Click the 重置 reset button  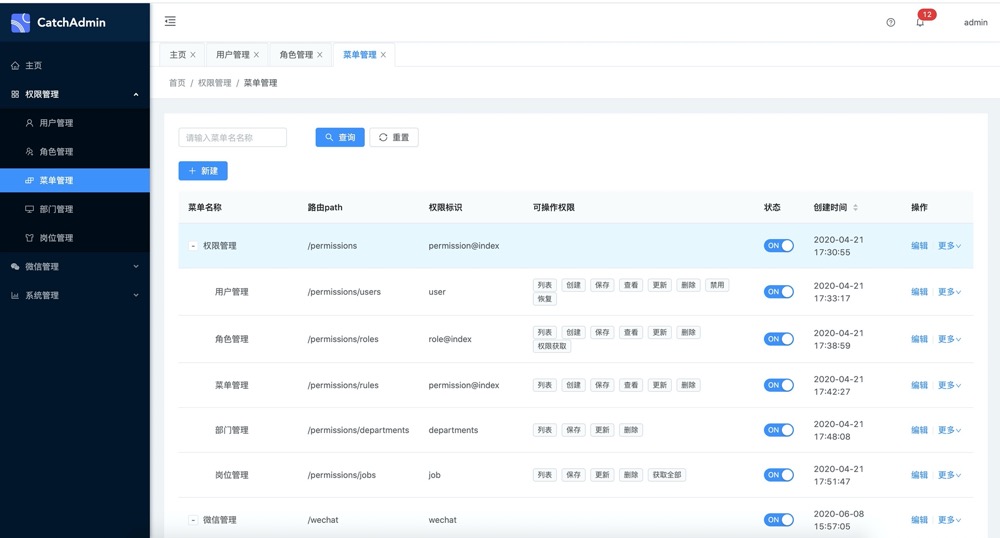pos(393,137)
